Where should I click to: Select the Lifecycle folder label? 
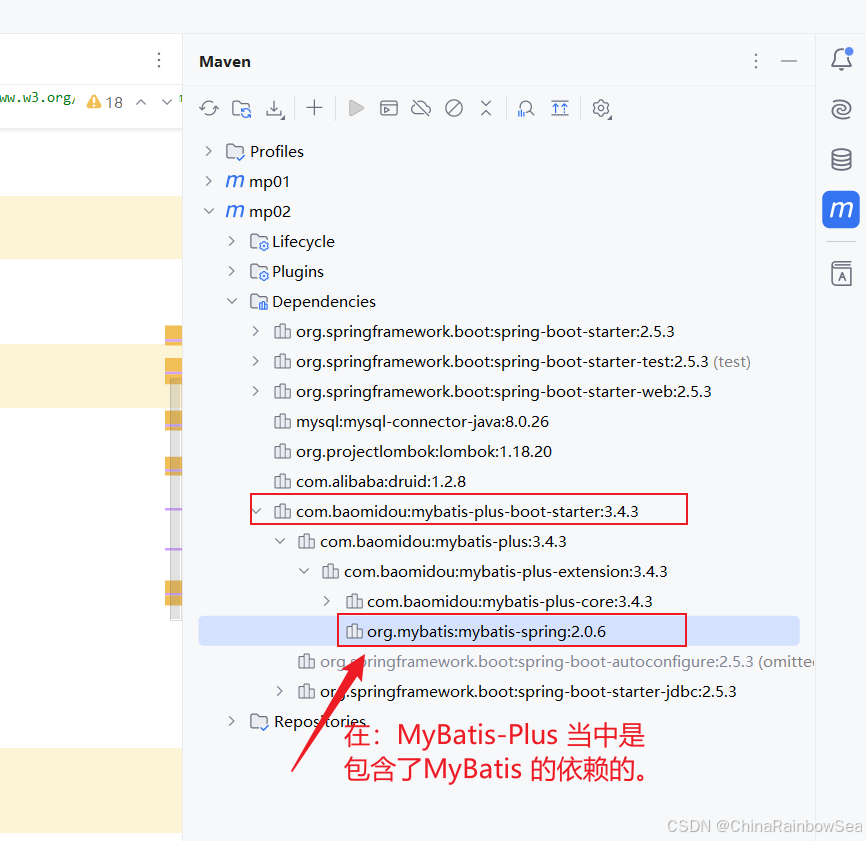(303, 241)
